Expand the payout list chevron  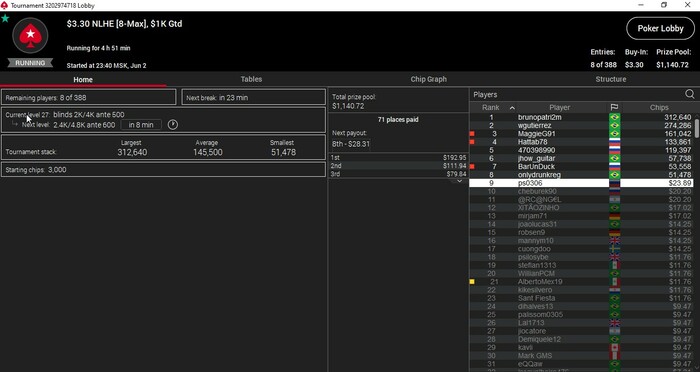coord(459,181)
